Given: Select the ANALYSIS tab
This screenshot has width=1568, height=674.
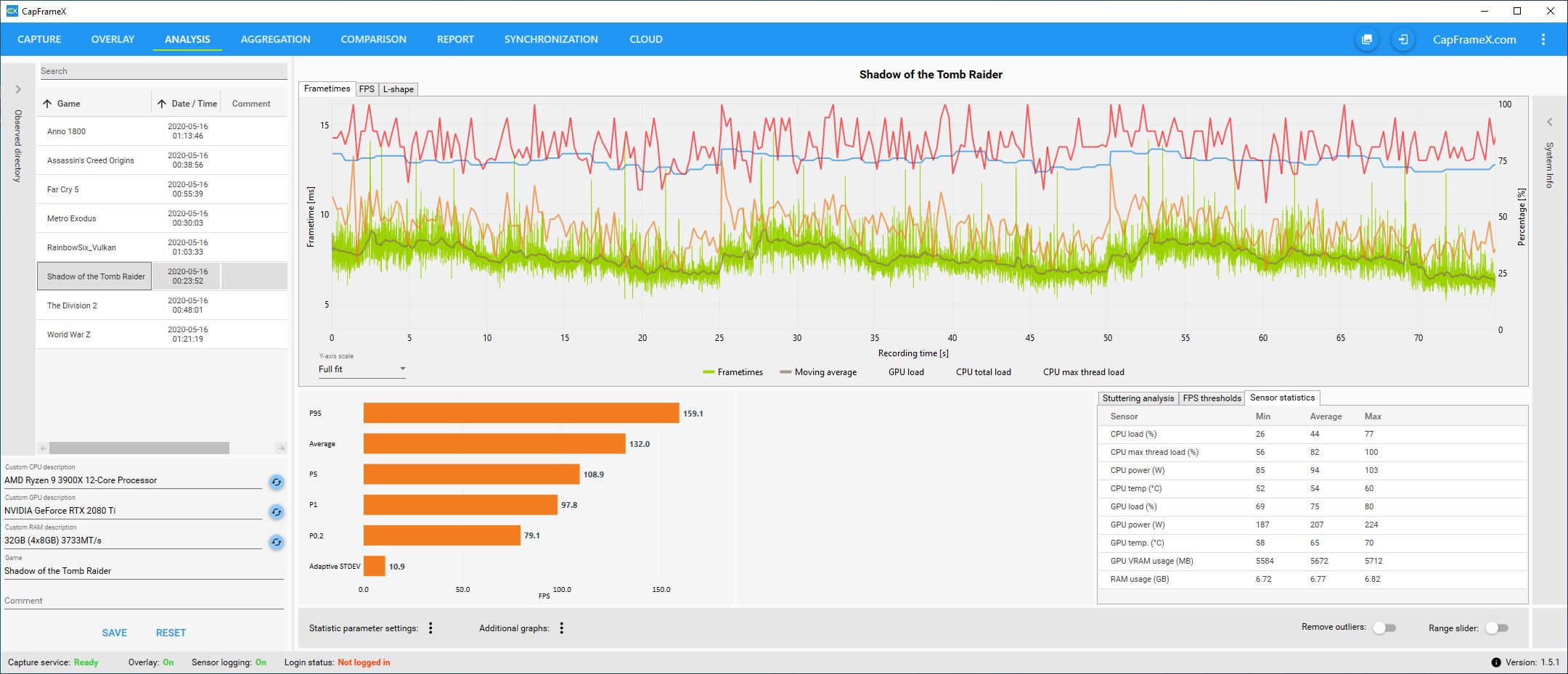Looking at the screenshot, I should click(187, 39).
